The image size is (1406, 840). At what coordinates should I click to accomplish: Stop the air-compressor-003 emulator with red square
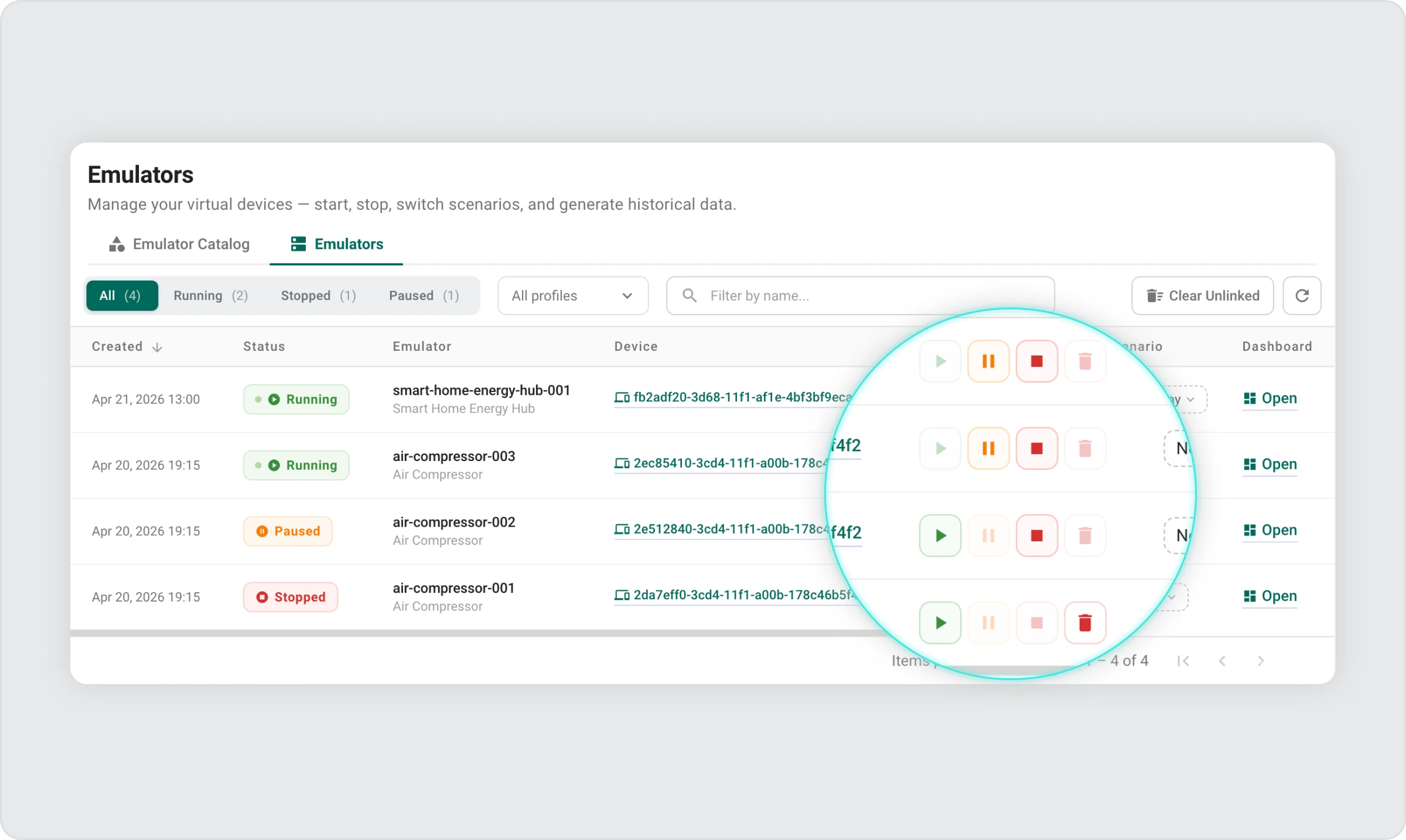1036,449
